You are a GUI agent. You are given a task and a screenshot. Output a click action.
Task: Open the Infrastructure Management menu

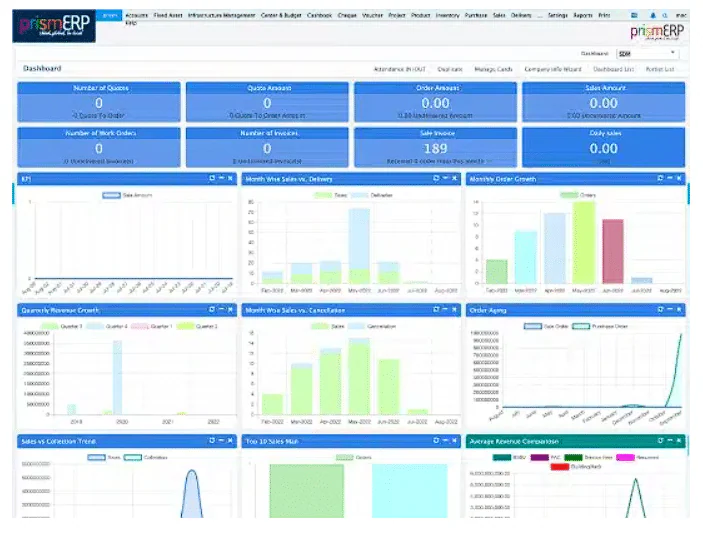pos(221,15)
